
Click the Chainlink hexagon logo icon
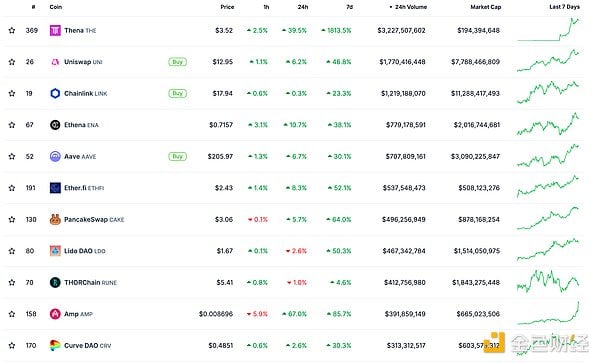click(x=55, y=93)
